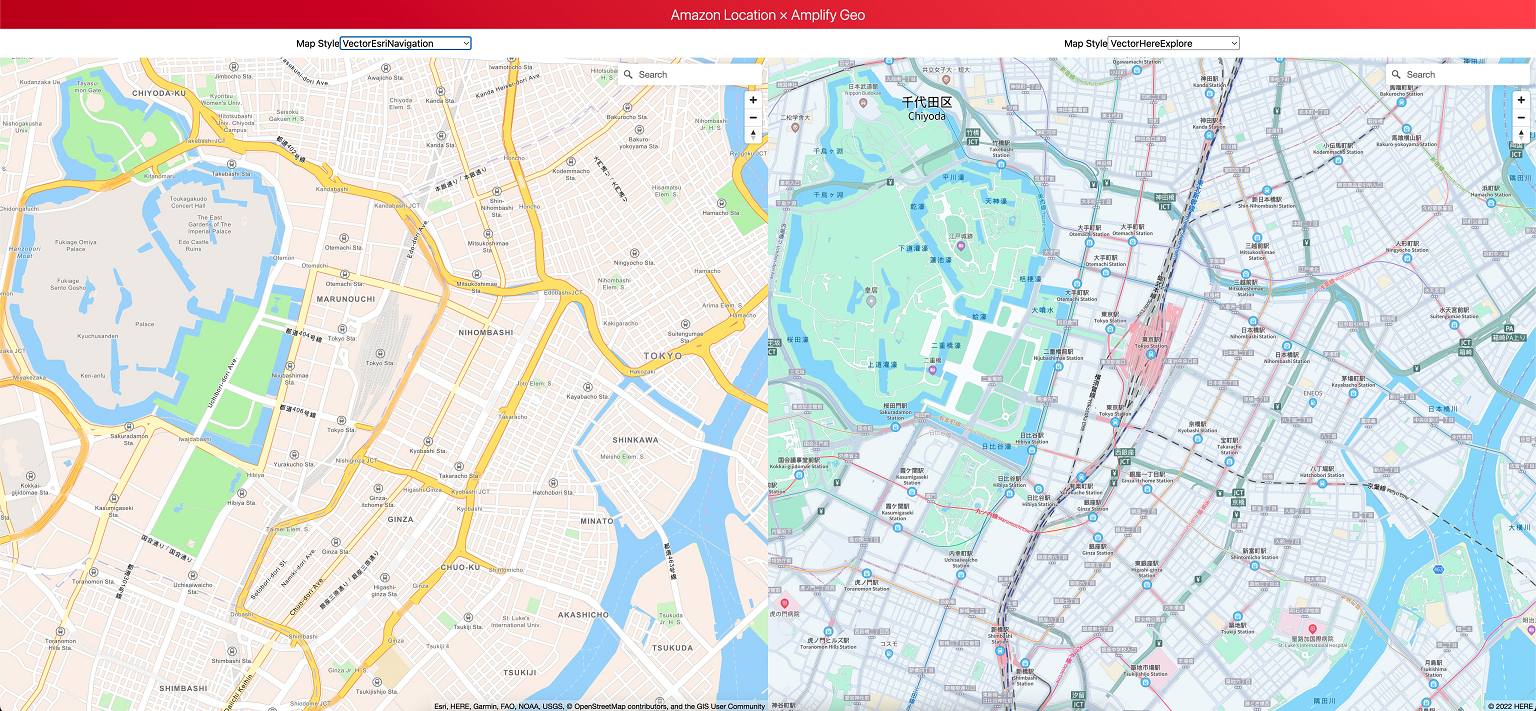
Task: Click the Kasumigaseki Sta. icon on left map
Action: pos(113,497)
